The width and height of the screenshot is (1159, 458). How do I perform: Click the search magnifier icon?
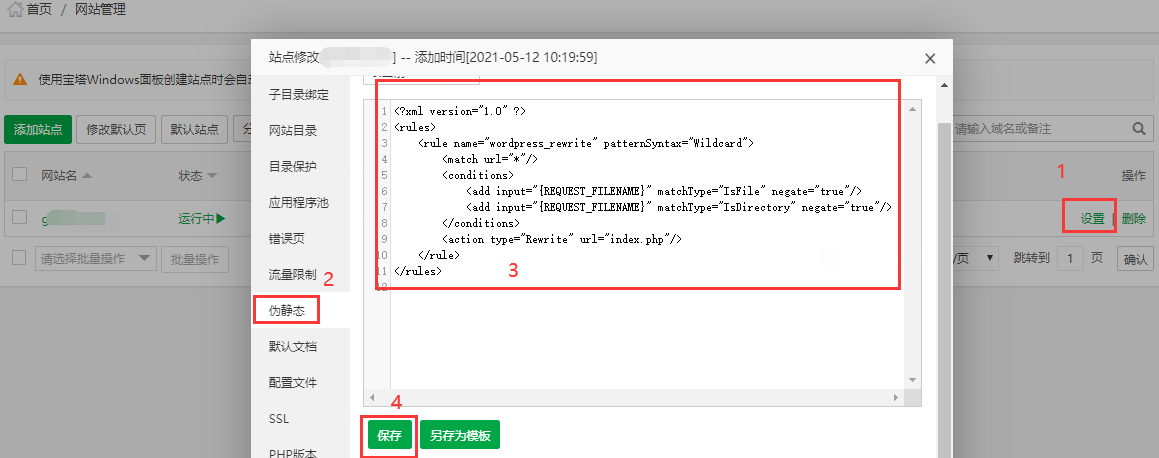(1138, 129)
